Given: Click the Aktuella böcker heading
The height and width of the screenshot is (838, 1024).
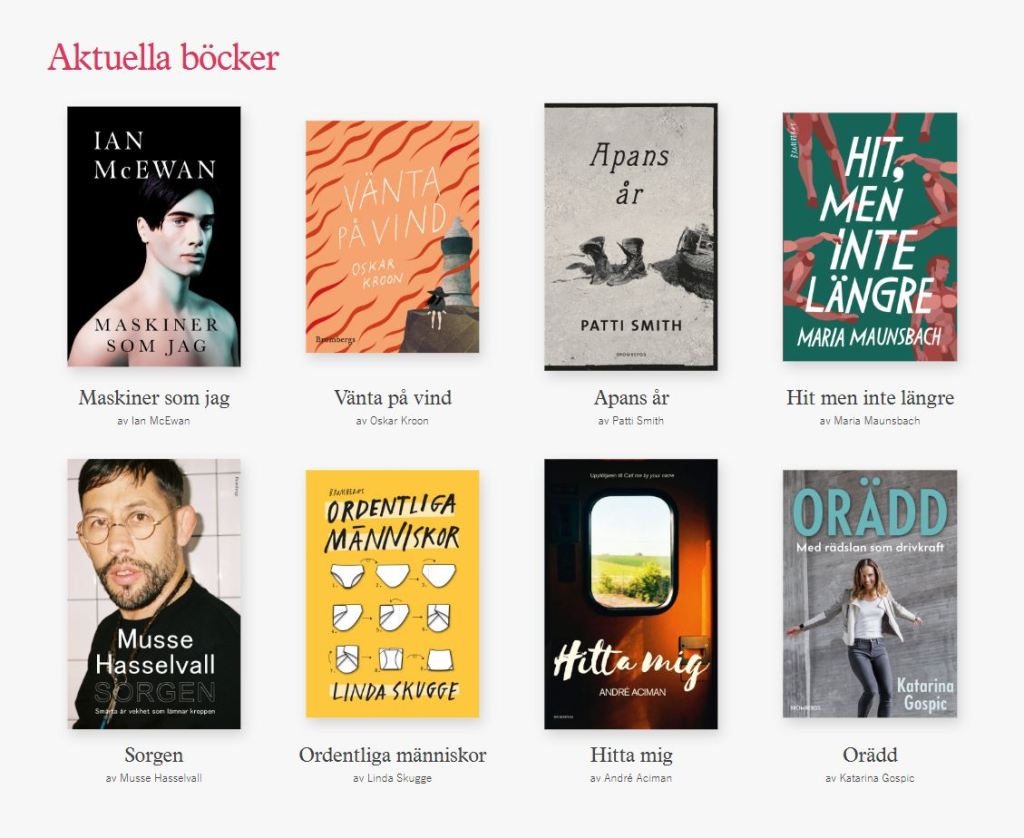Looking at the screenshot, I should pyautogui.click(x=163, y=57).
